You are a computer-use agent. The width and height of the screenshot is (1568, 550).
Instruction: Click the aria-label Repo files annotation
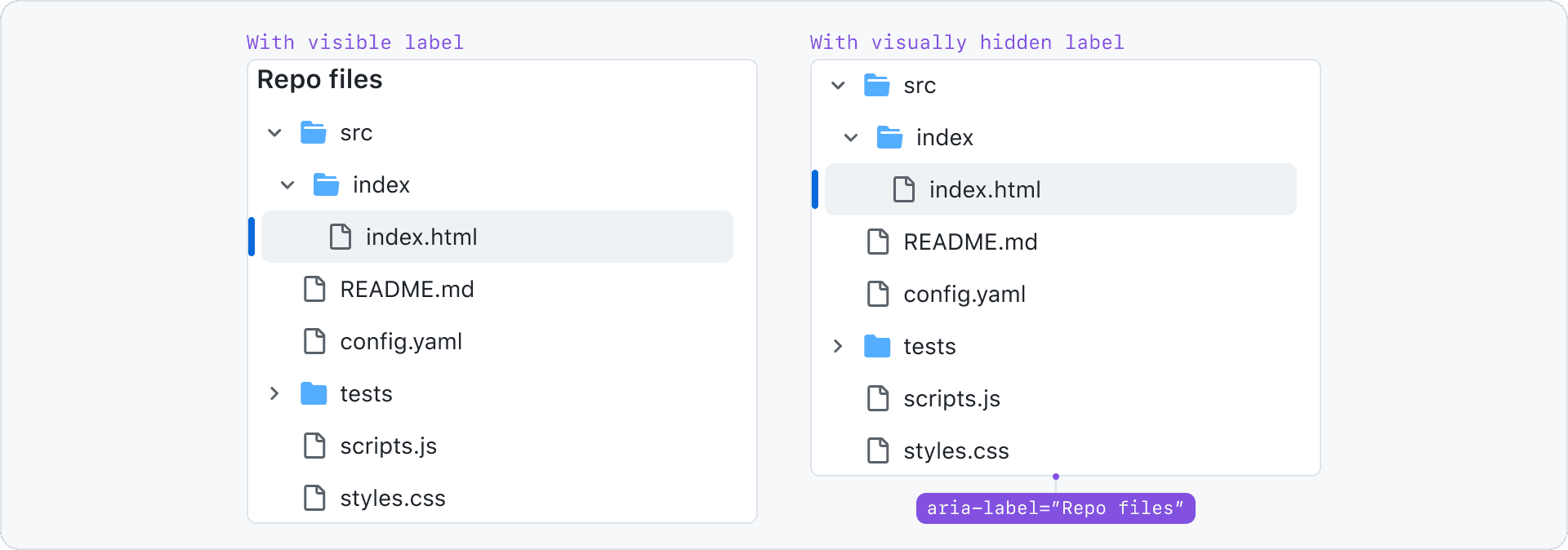(1056, 508)
